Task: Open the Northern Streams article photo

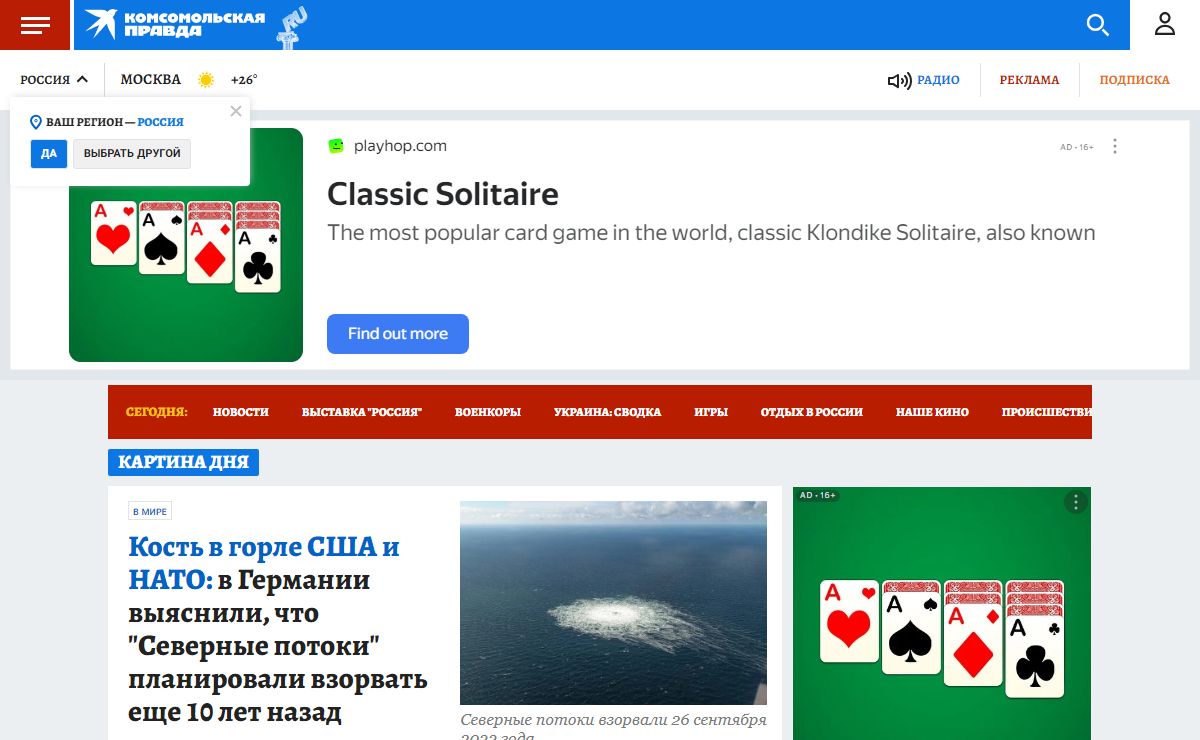Action: tap(613, 603)
